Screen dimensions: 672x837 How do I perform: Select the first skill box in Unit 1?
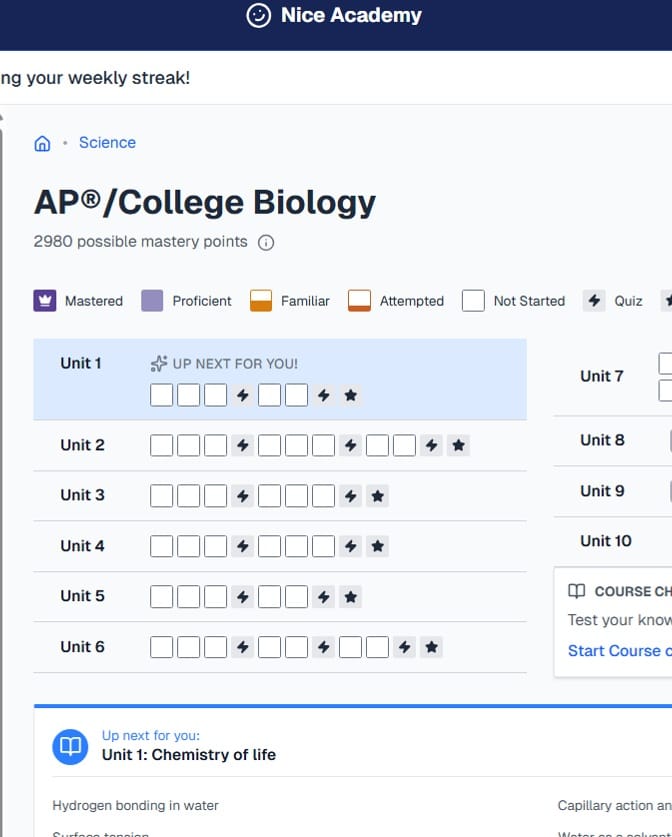tap(161, 395)
